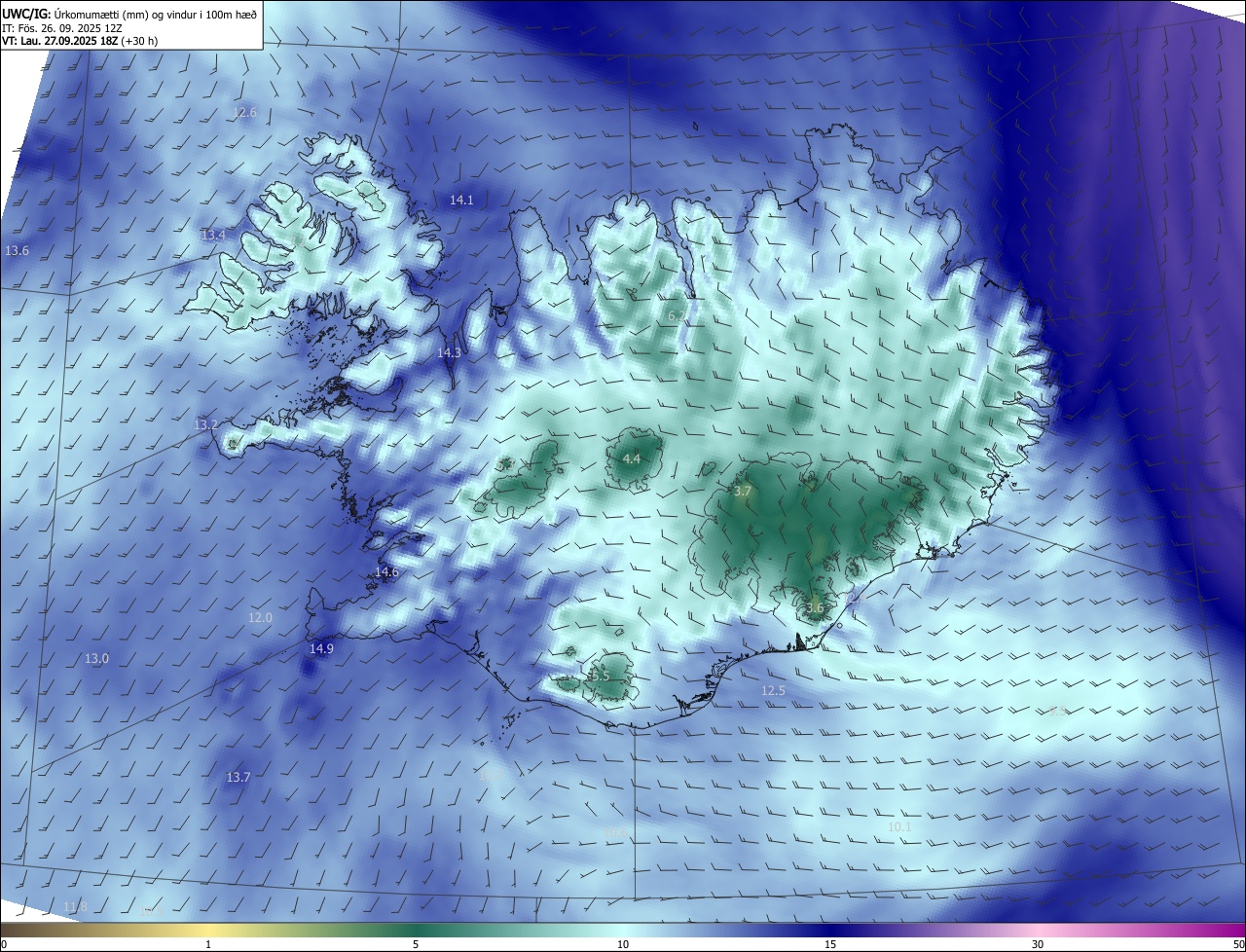Click the colorbar tick label 1
The width and height of the screenshot is (1246, 952).
click(209, 944)
